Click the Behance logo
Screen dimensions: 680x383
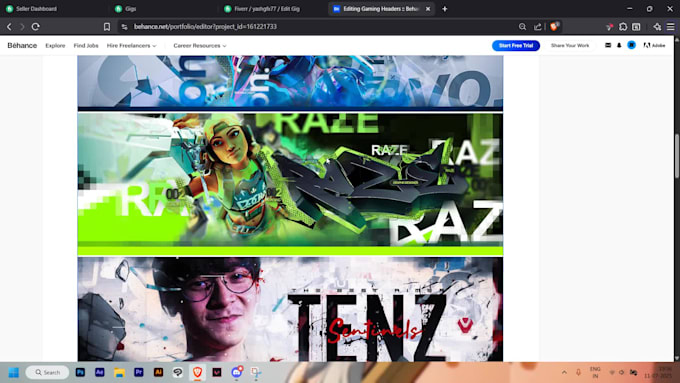(x=22, y=46)
